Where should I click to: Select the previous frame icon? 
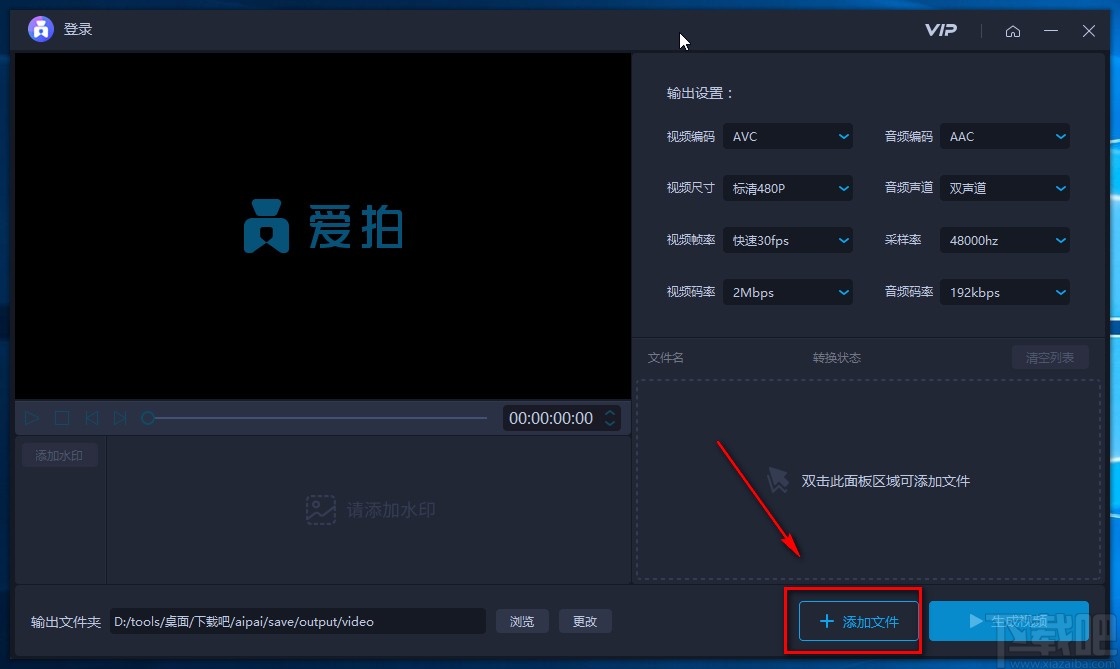point(91,418)
